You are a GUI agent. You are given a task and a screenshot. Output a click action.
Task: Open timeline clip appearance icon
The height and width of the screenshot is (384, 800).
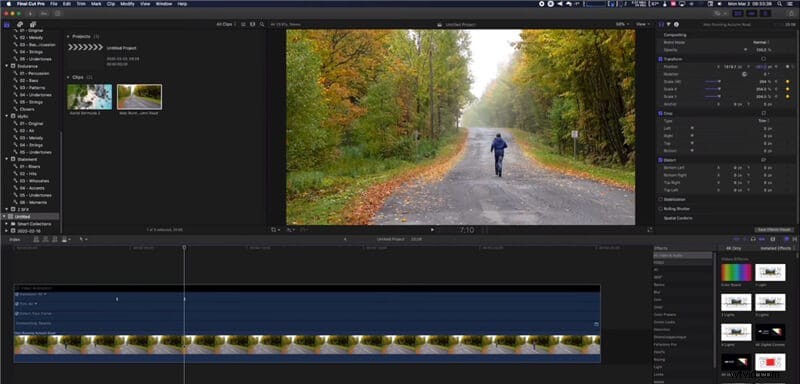[x=773, y=239]
